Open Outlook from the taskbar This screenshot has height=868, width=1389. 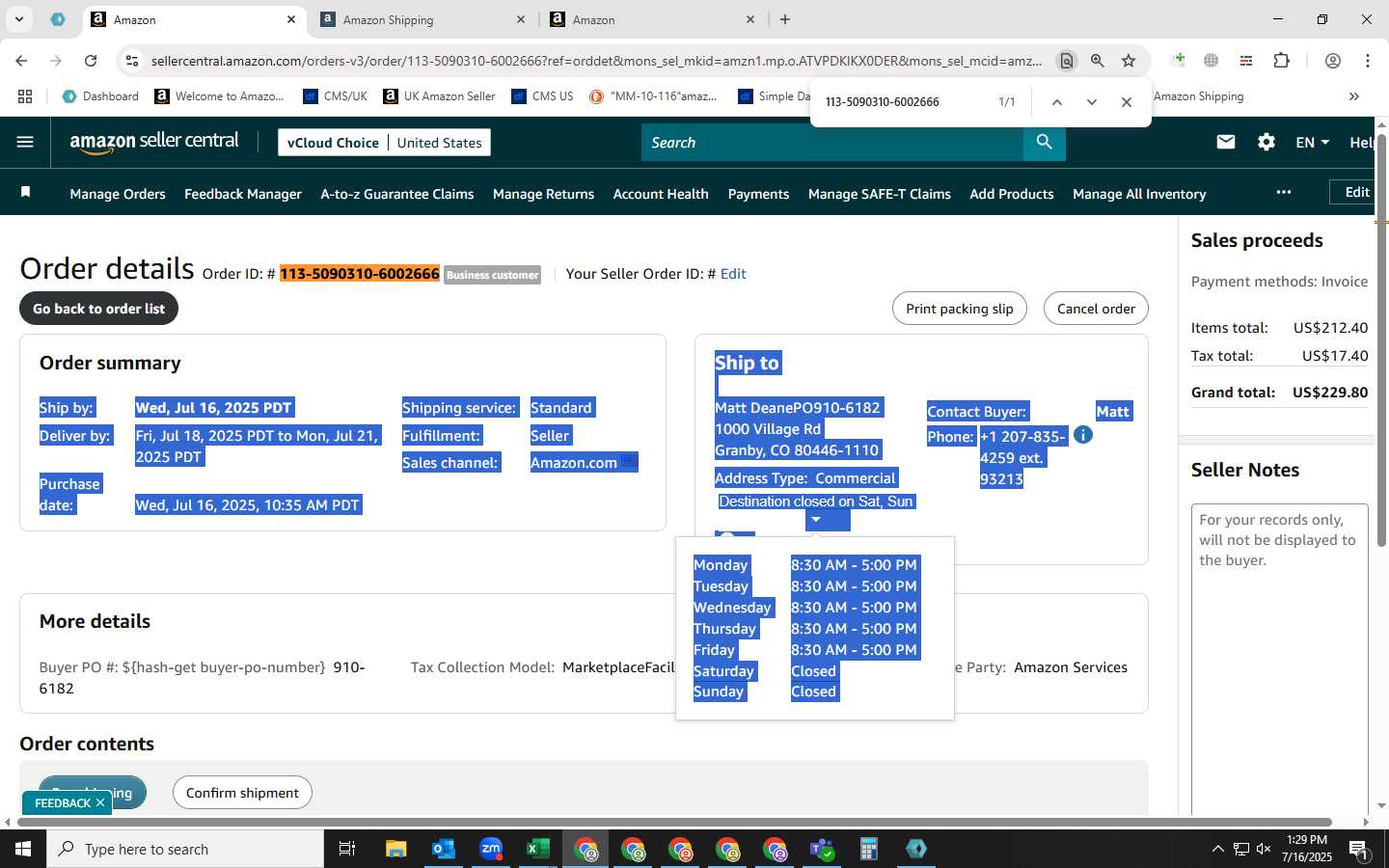(x=444, y=849)
